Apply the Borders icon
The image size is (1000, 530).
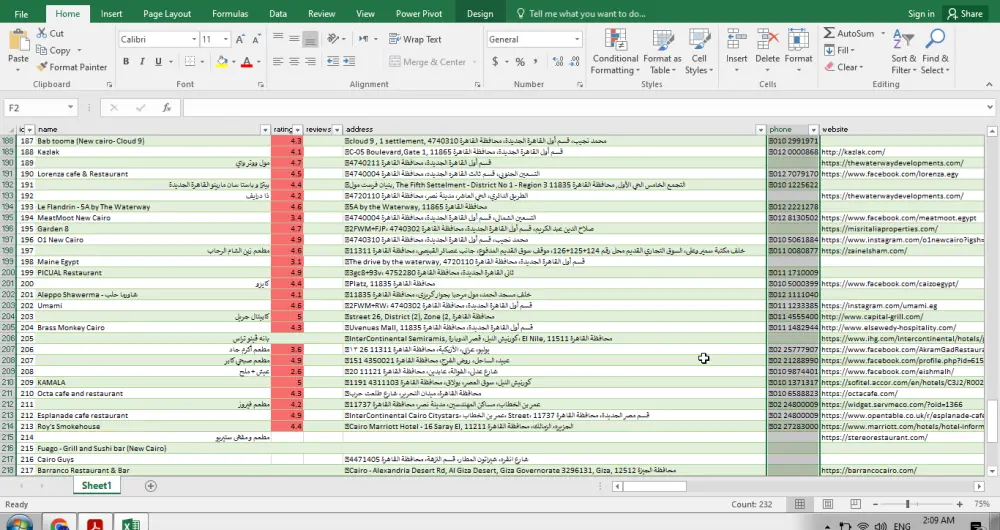coord(190,61)
